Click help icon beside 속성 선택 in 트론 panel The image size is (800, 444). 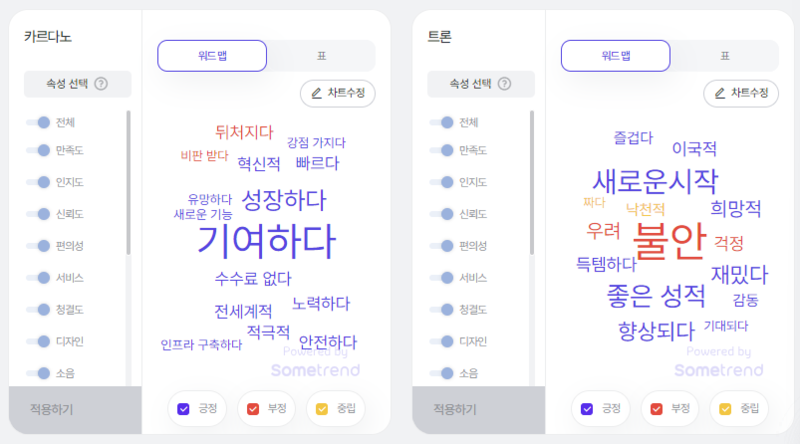[x=504, y=84]
